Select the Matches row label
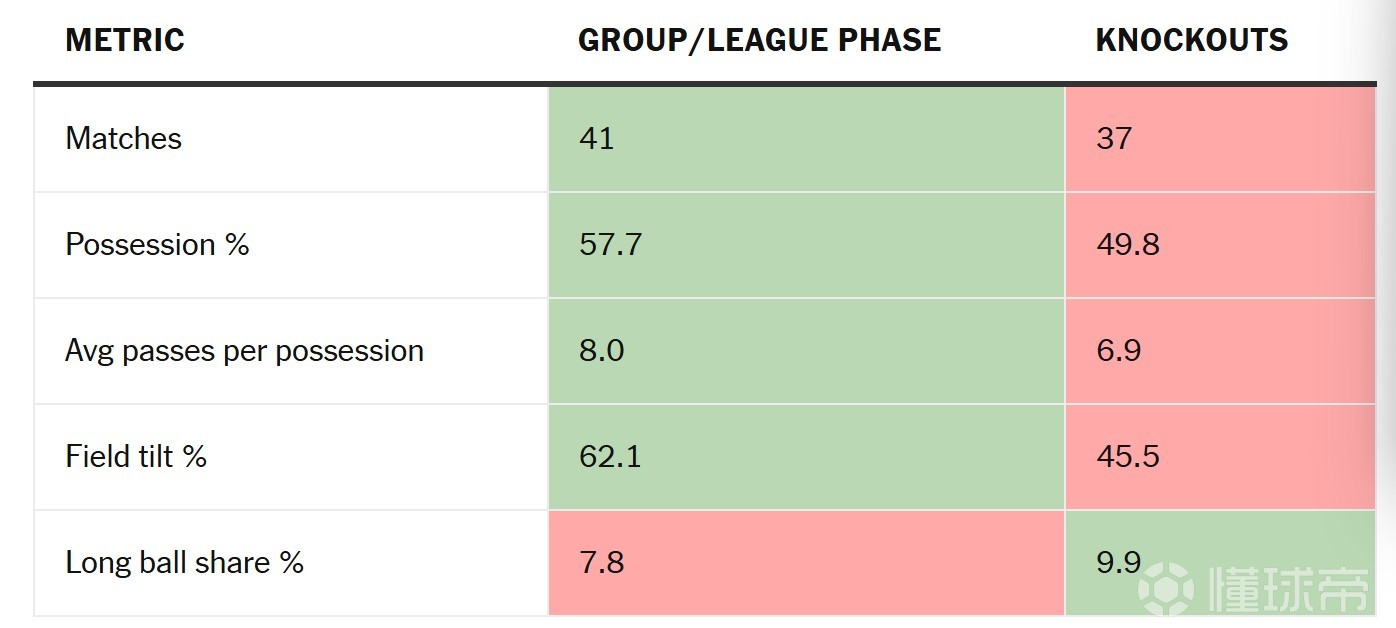This screenshot has width=1396, height=628. (x=124, y=138)
